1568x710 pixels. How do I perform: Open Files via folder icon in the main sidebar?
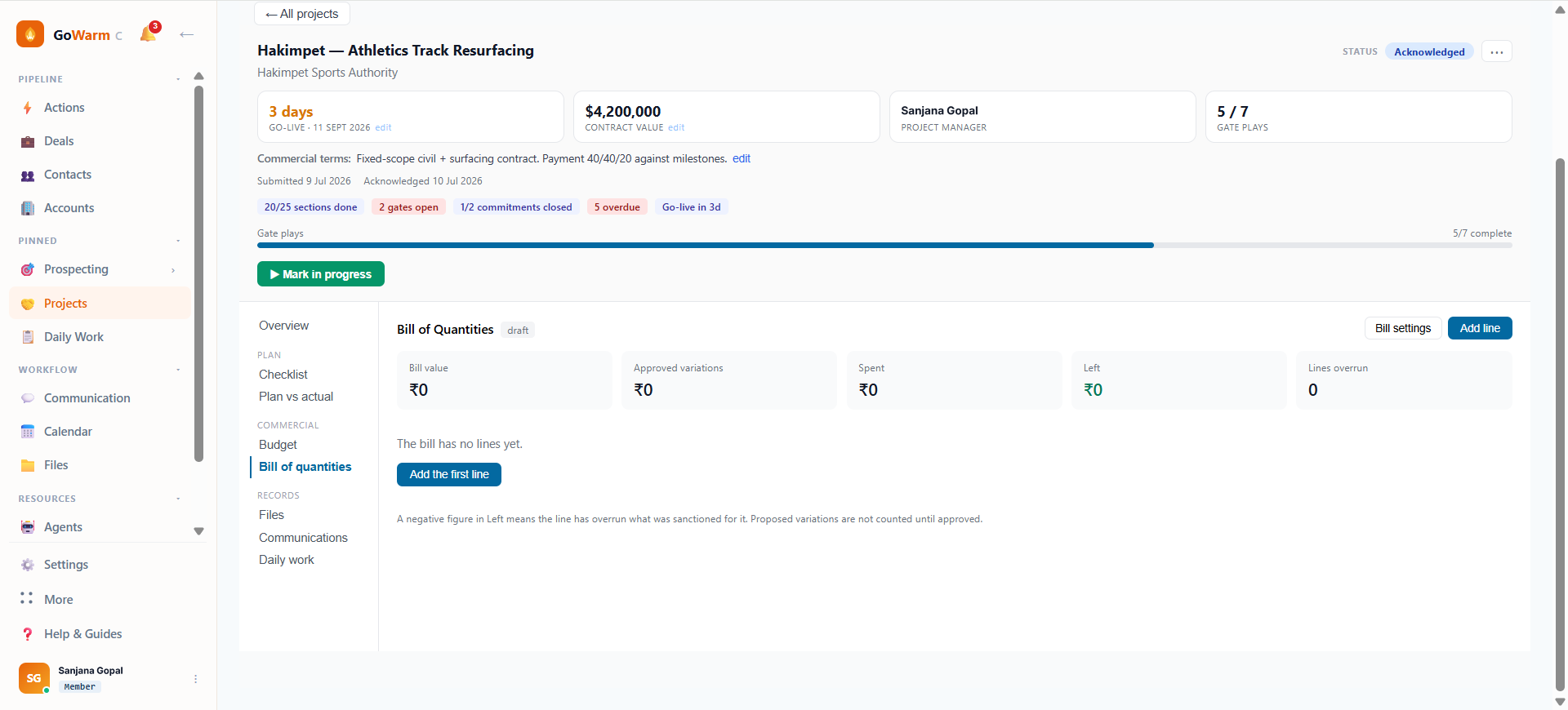click(x=28, y=465)
